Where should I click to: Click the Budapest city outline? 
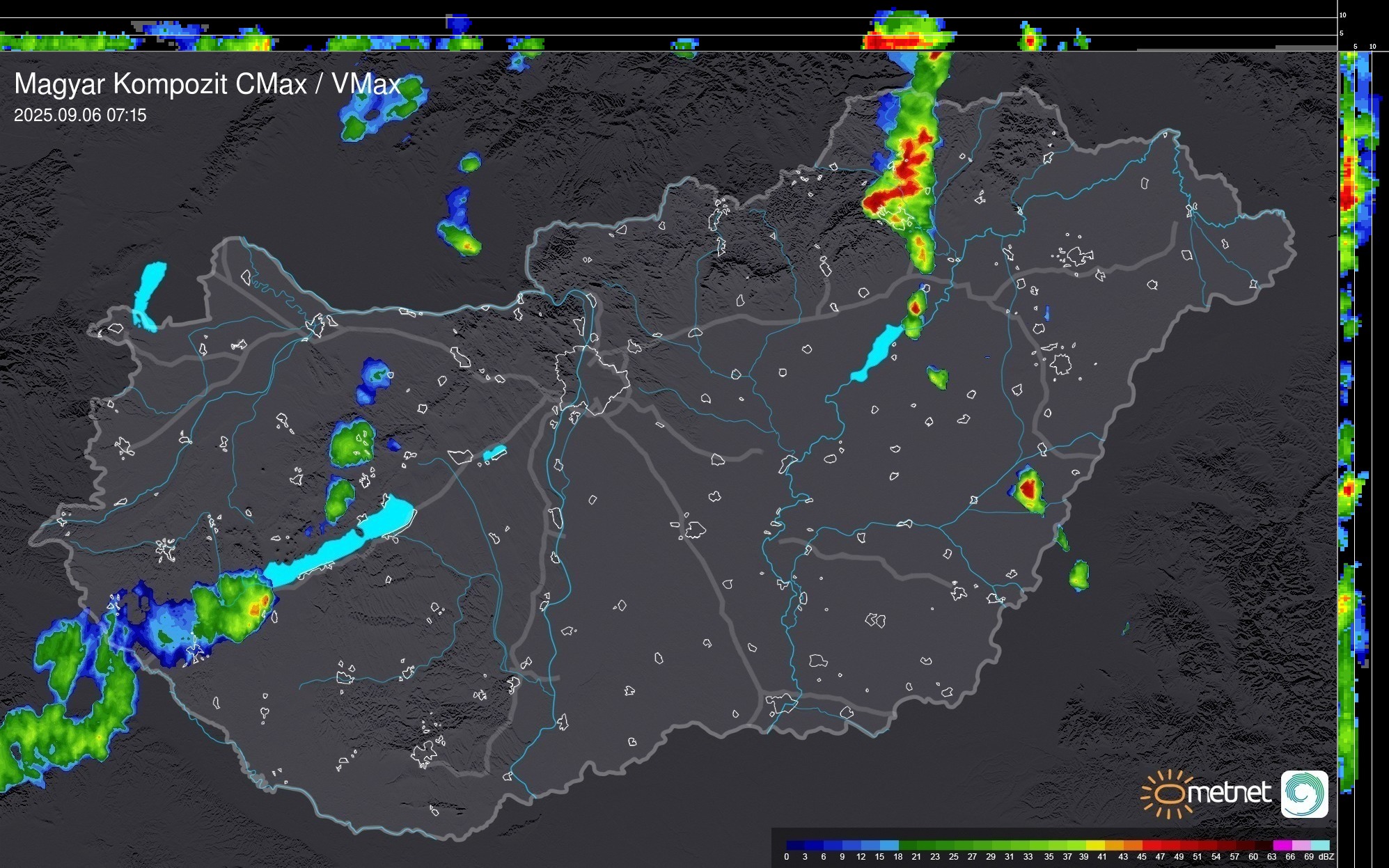point(592,379)
